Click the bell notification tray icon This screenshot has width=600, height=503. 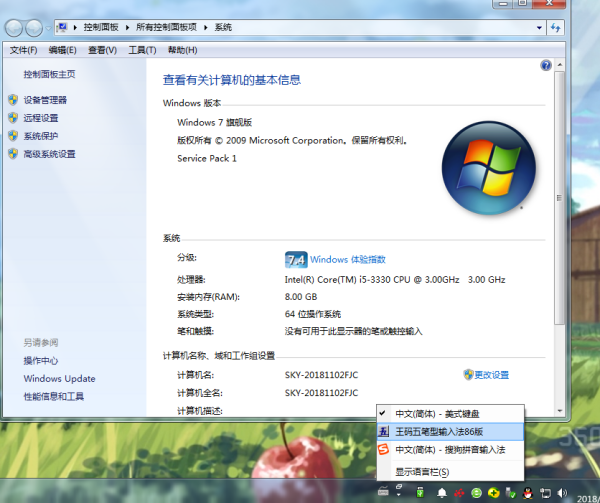442,493
